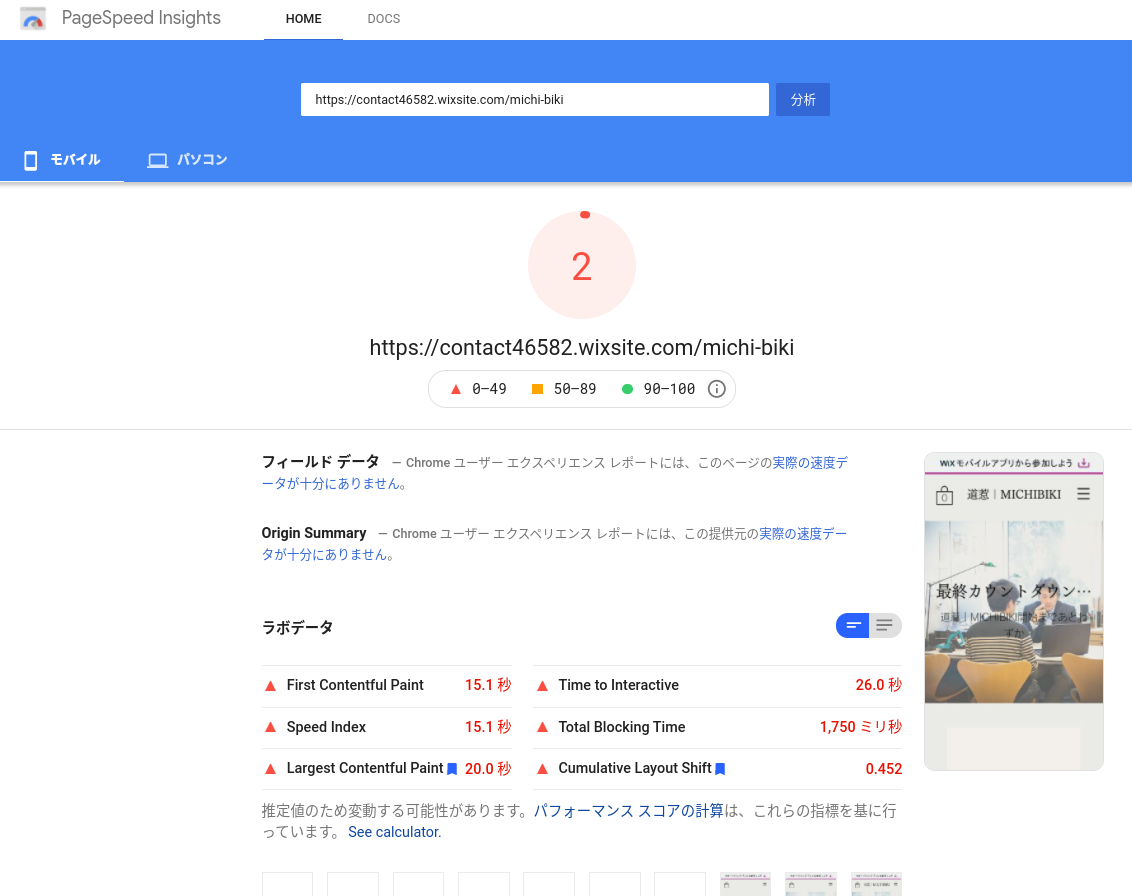Image resolution: width=1132 pixels, height=896 pixels.
Task: Click the Largest Contentful Paint label
Action: point(365,768)
